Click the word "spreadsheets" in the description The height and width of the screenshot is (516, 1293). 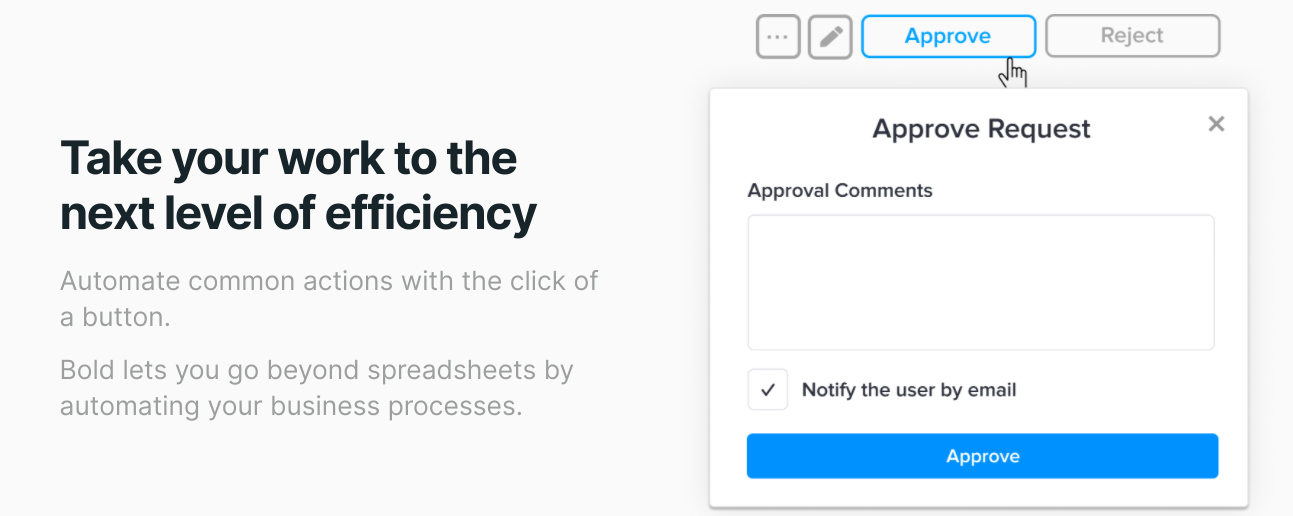(x=452, y=371)
